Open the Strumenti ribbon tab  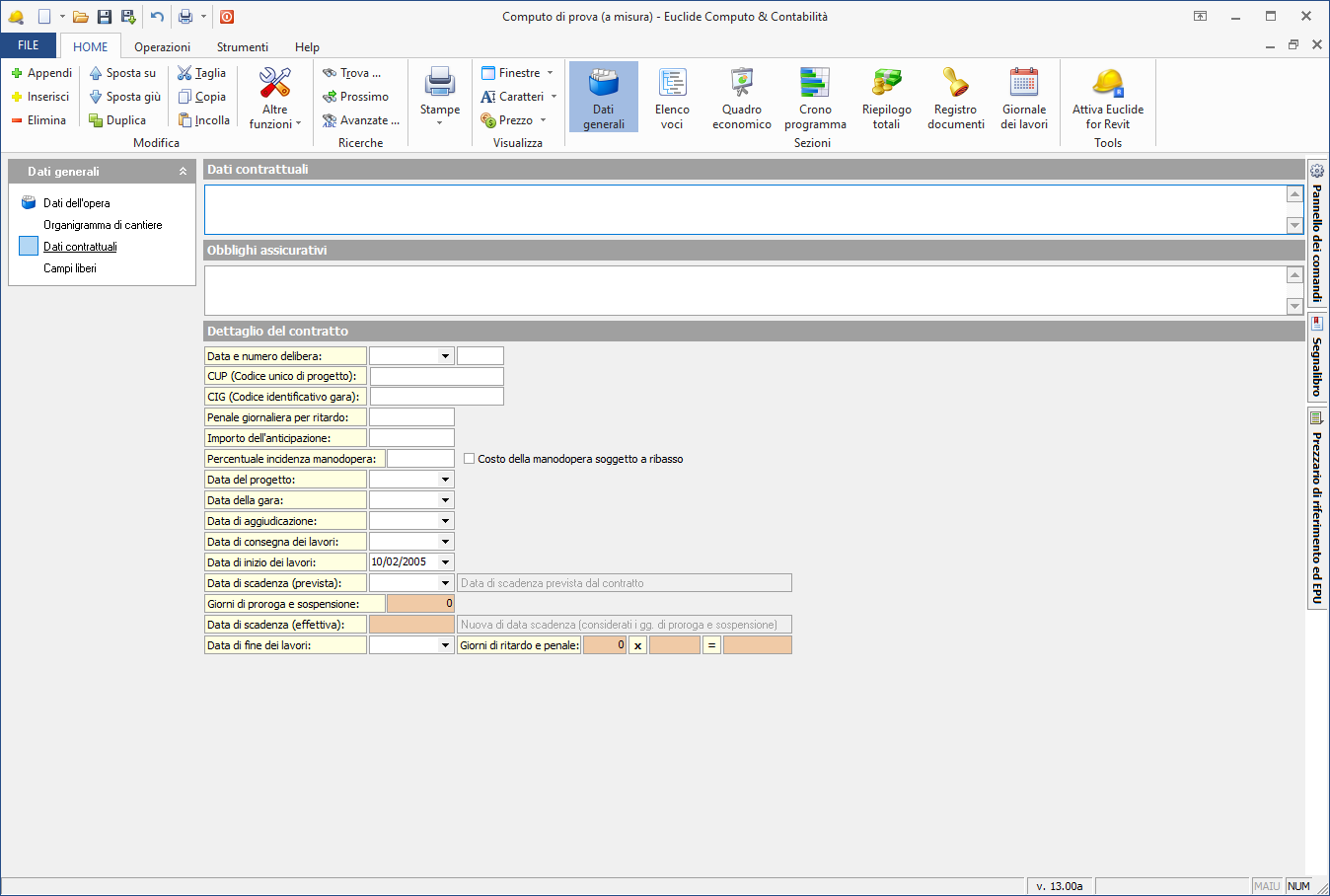(x=242, y=47)
